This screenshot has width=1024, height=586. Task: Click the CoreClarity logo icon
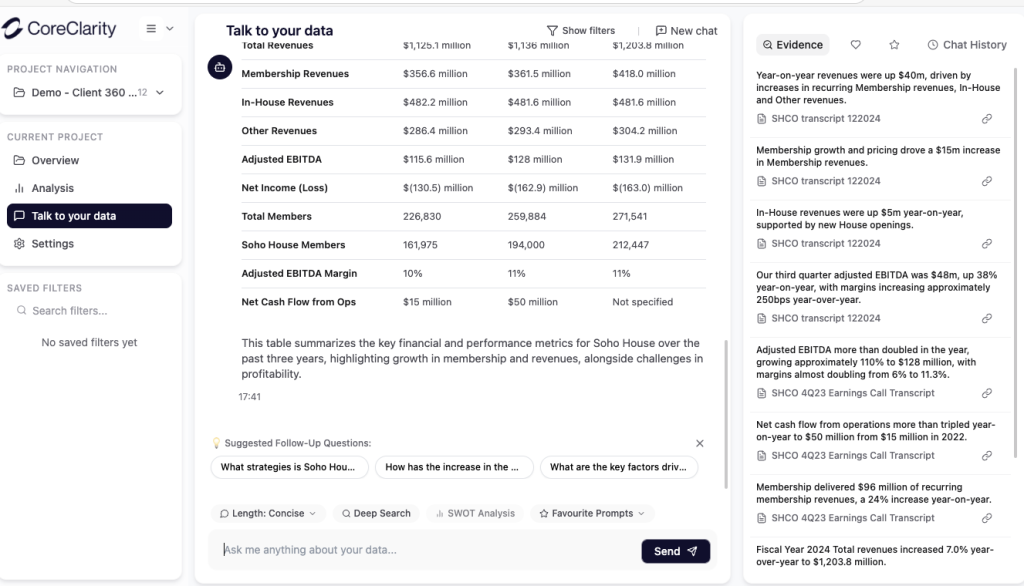coord(13,29)
